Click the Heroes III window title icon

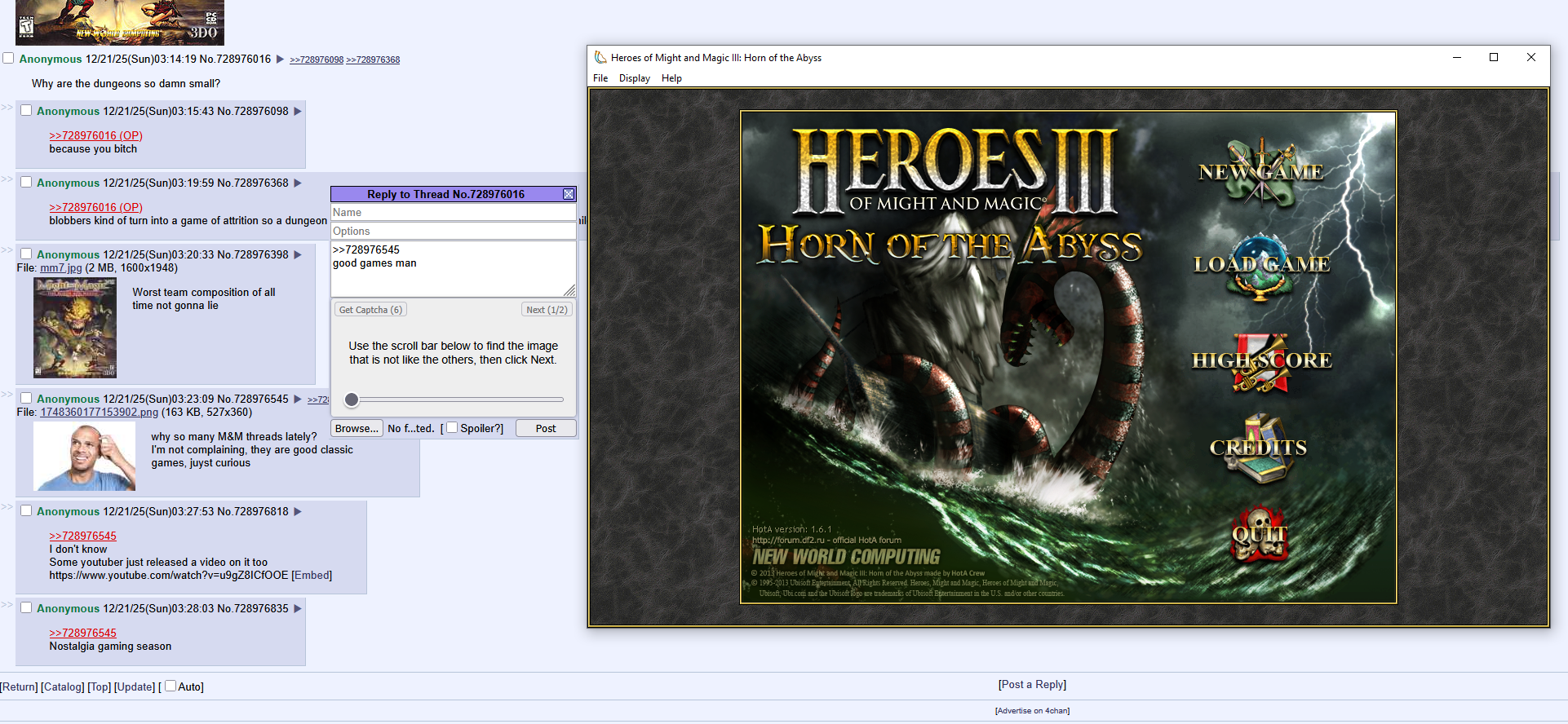coord(600,57)
